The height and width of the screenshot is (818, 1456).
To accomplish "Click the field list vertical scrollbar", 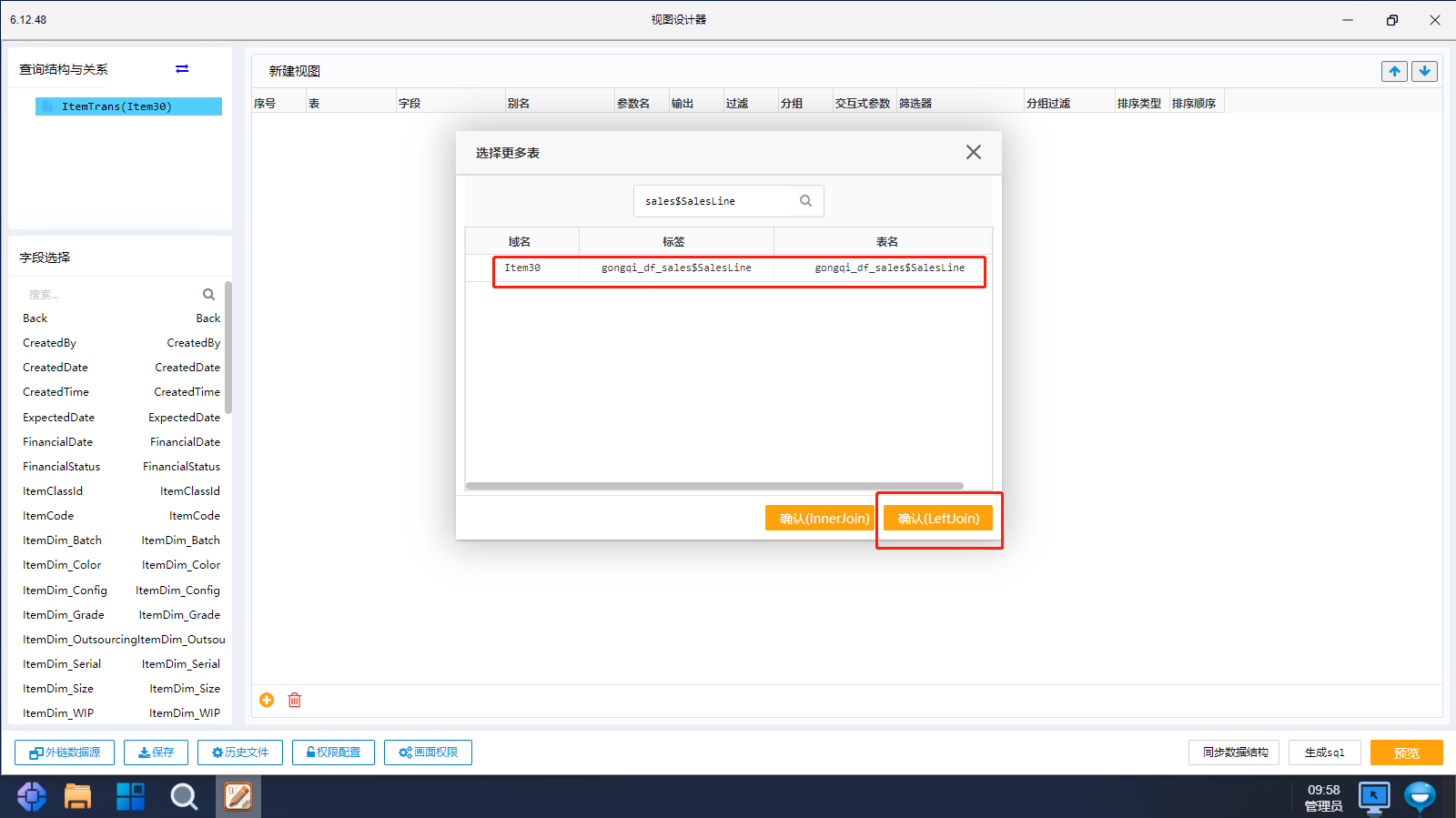I will pos(228,348).
